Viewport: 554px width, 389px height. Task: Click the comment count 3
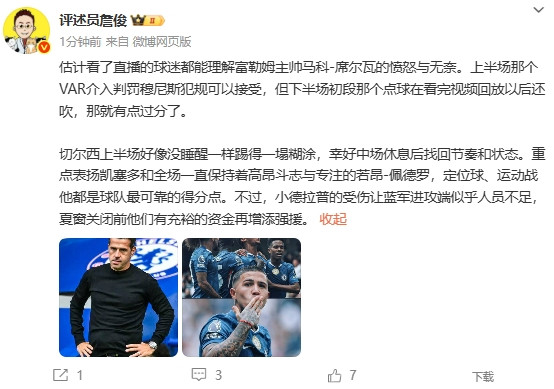coord(218,375)
